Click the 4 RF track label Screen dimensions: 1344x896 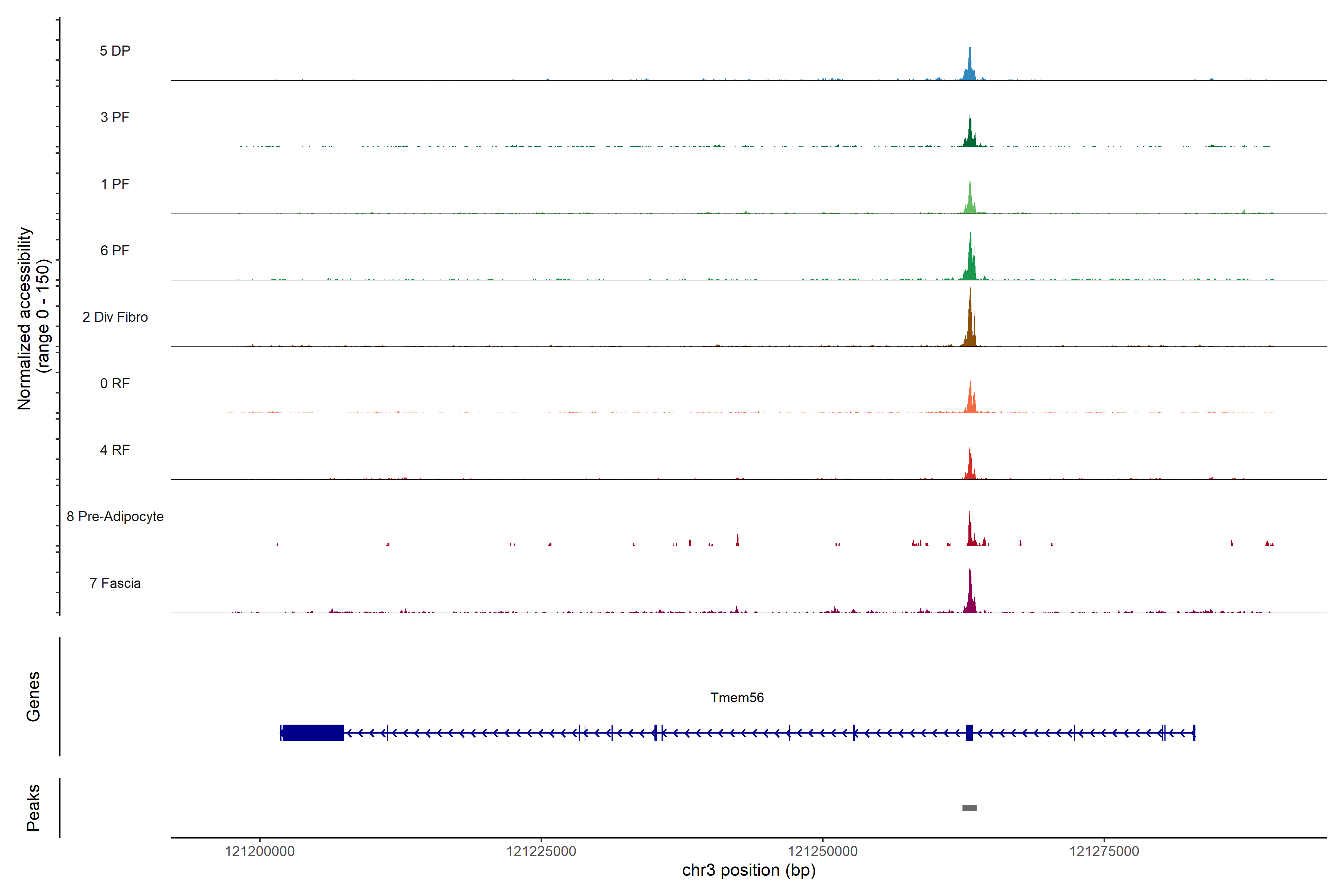click(x=115, y=450)
